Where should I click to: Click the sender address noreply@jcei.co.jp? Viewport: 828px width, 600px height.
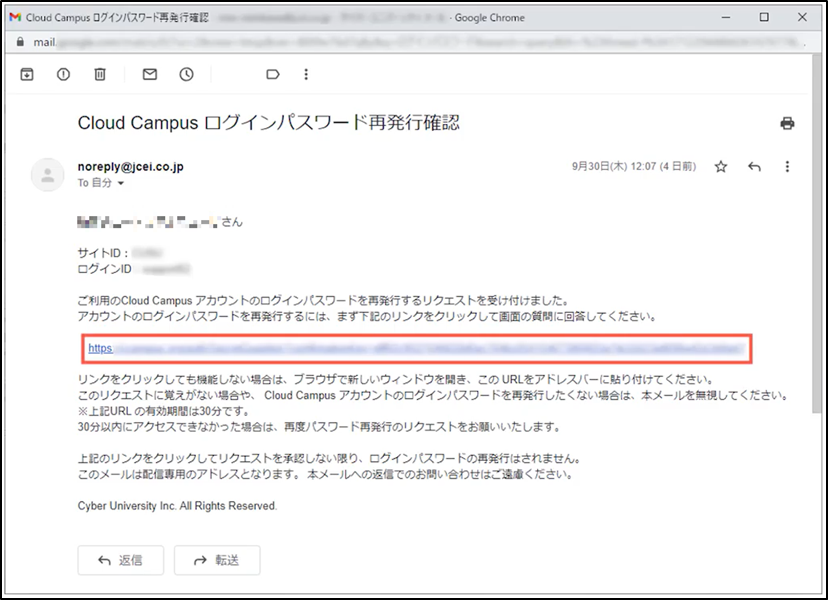130,167
